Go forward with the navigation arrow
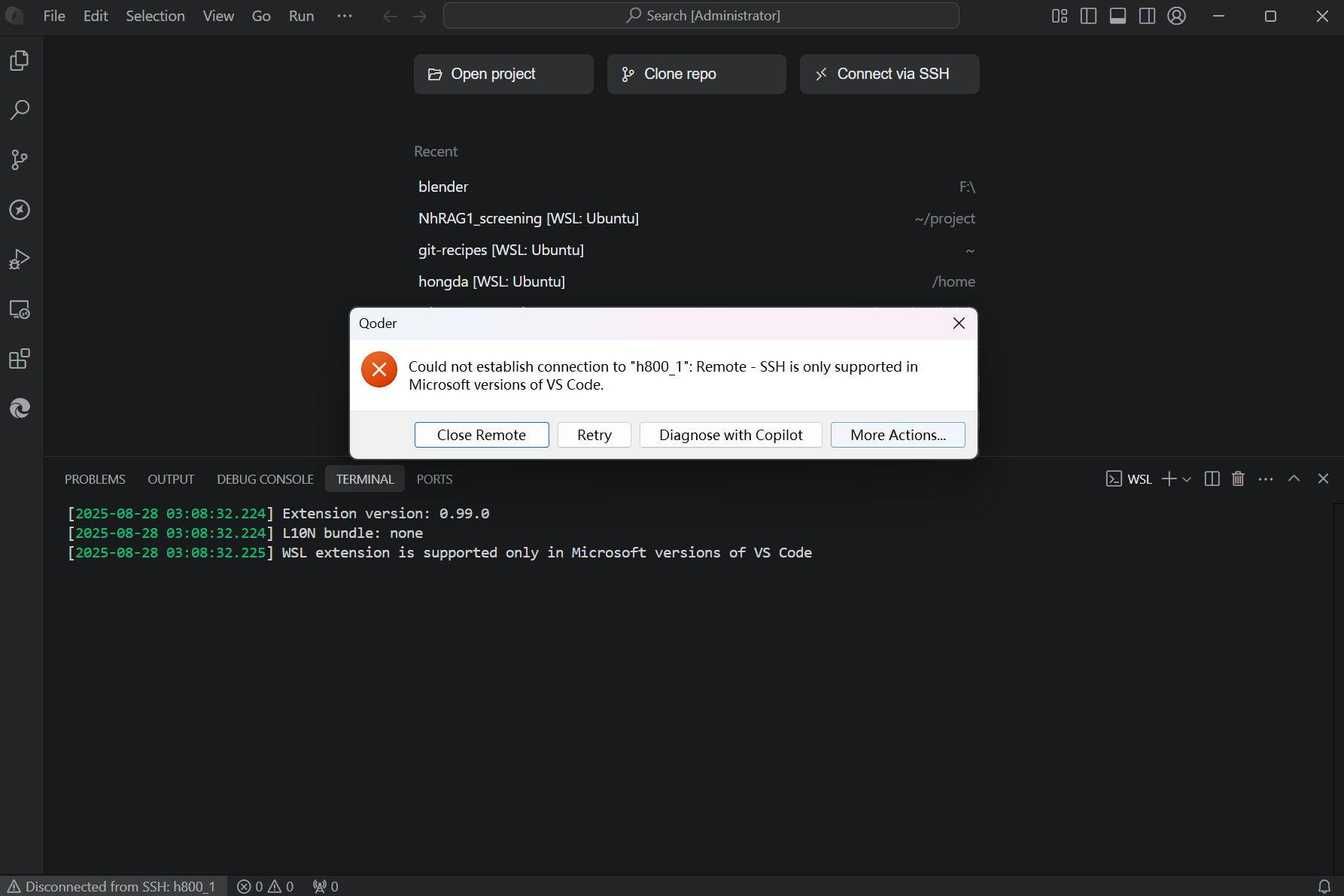Image resolution: width=1344 pixels, height=896 pixels. [x=420, y=16]
